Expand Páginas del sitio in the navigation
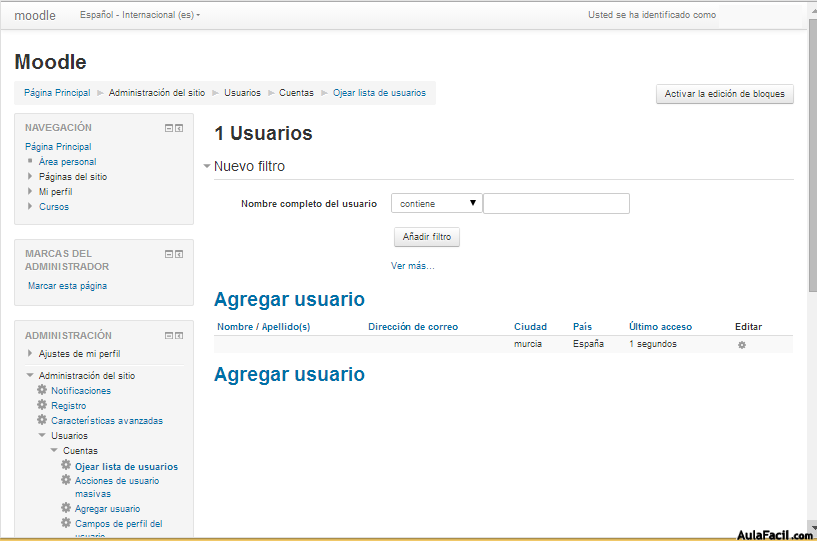The image size is (817, 541). (x=30, y=176)
